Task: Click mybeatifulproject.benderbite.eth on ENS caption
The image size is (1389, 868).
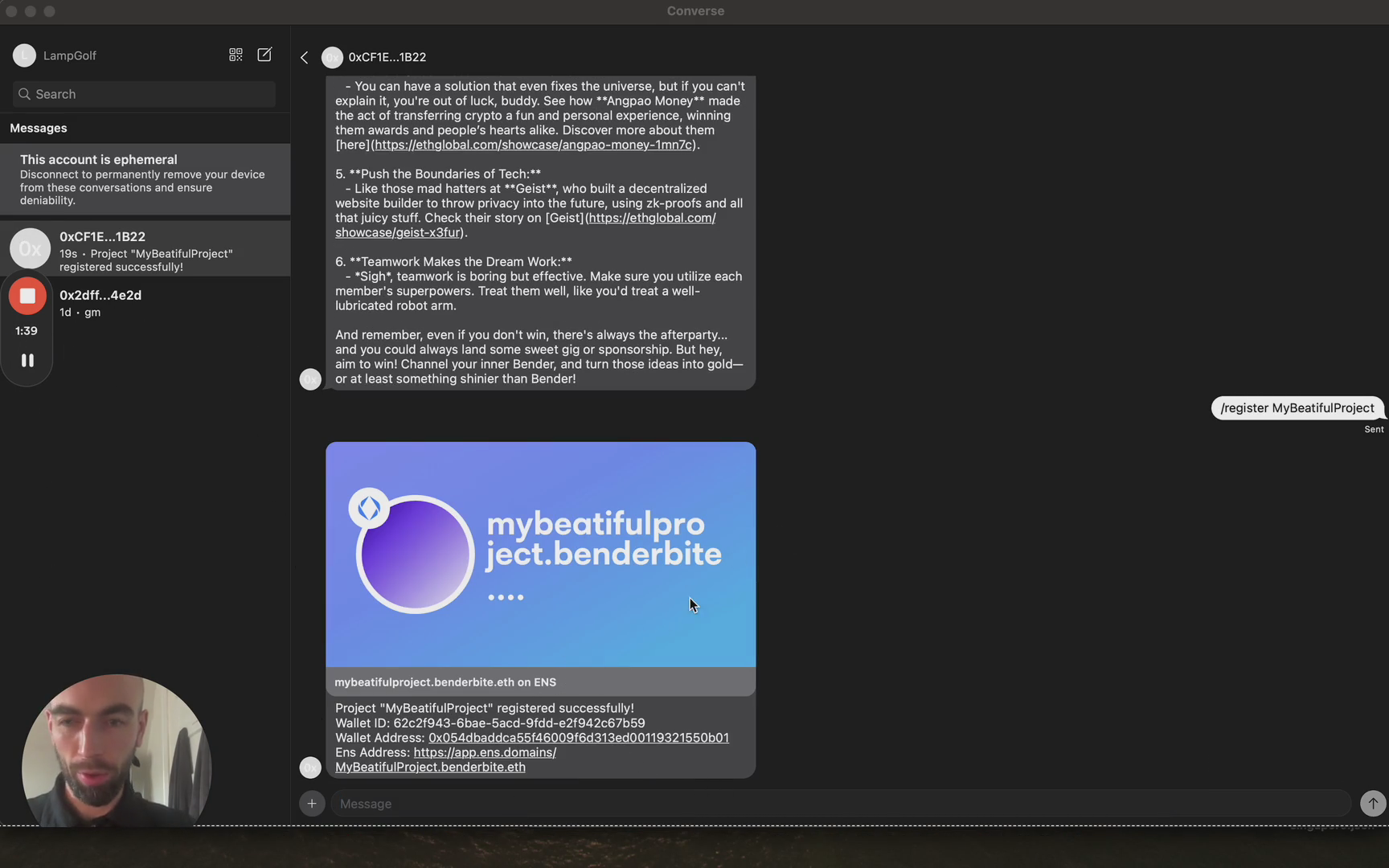Action: (445, 682)
